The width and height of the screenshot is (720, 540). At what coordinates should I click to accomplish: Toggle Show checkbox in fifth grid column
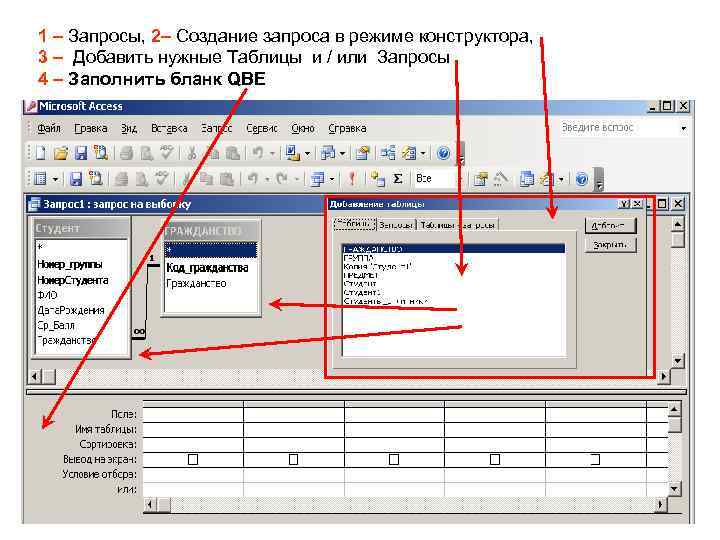click(x=595, y=459)
